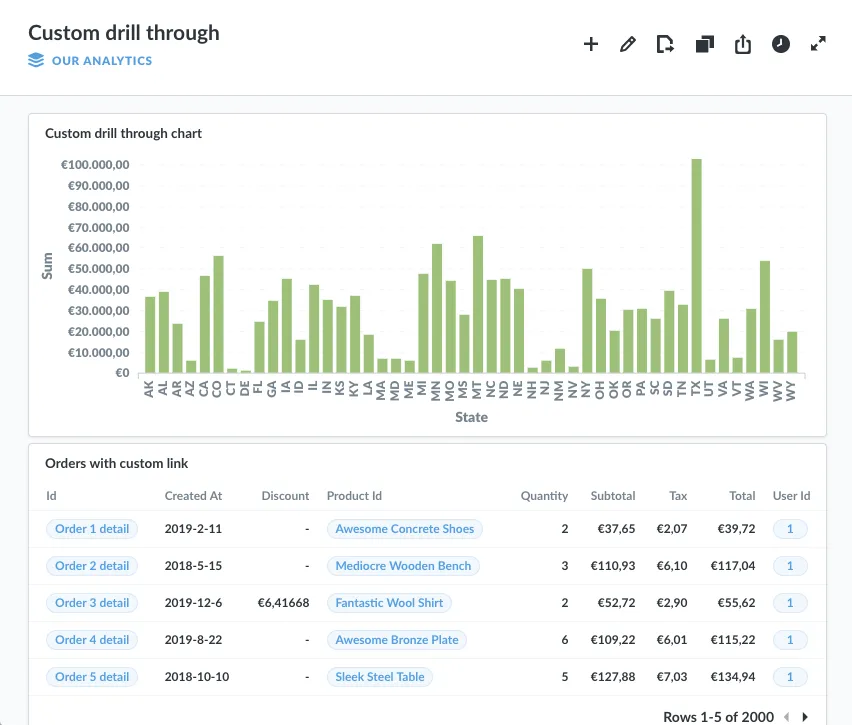
Task: Click the Our Analytics collection stack icon
Action: pyautogui.click(x=36, y=60)
